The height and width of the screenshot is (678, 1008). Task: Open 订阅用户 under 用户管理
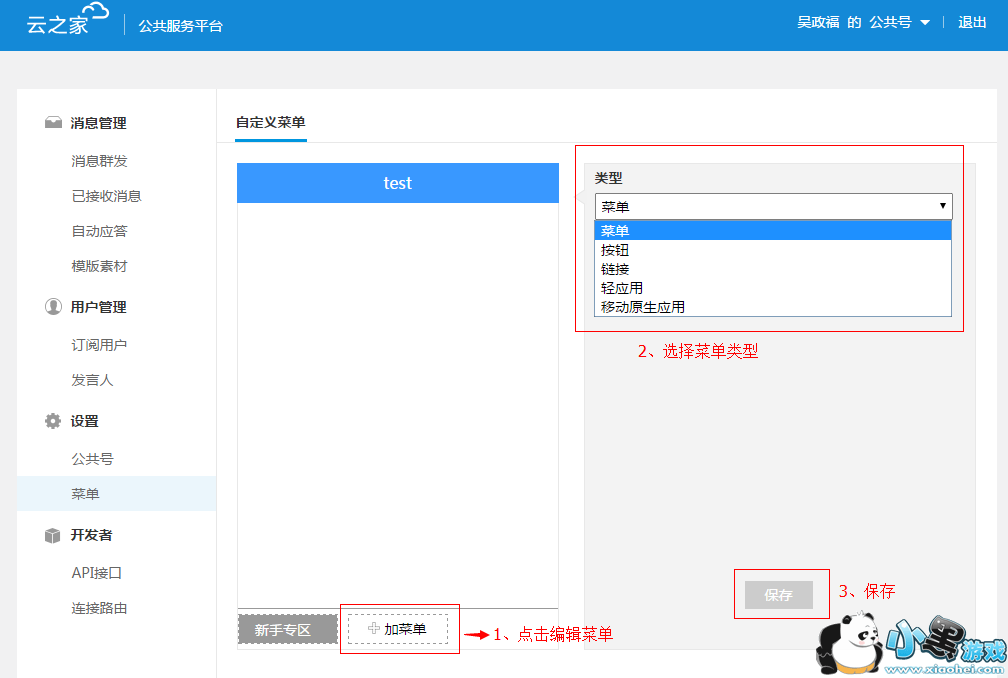[99, 345]
